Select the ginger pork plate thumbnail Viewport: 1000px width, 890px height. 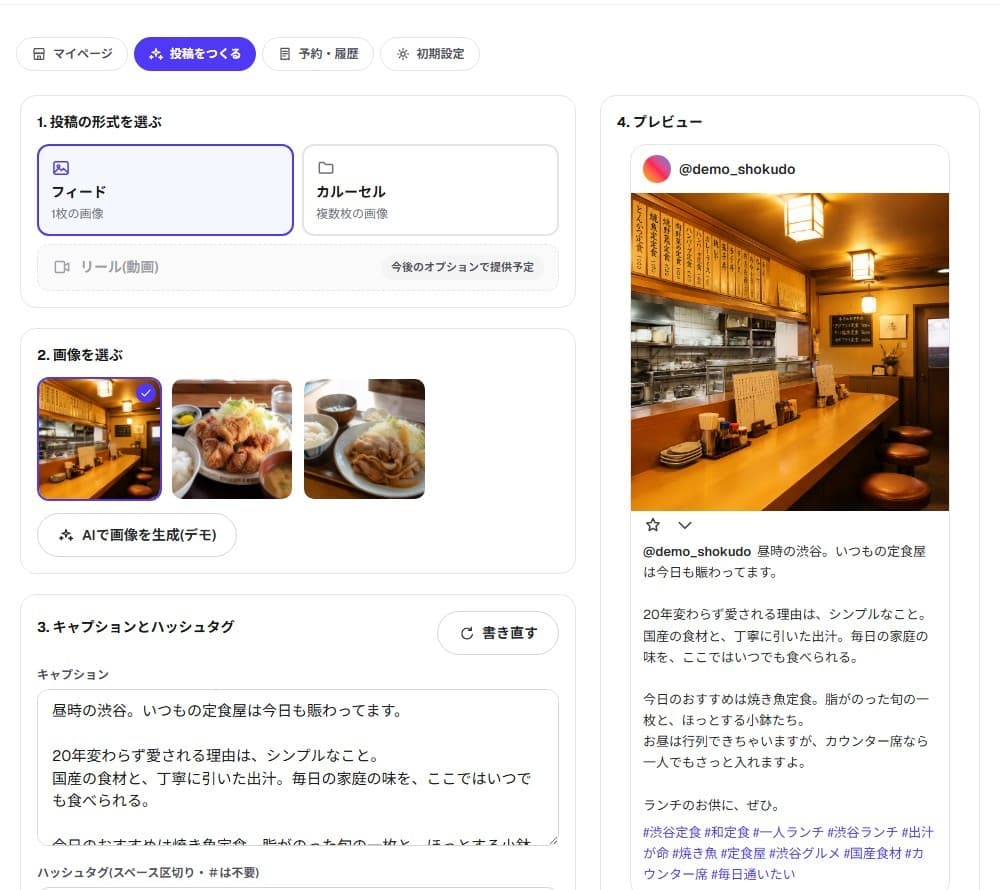pyautogui.click(x=364, y=439)
